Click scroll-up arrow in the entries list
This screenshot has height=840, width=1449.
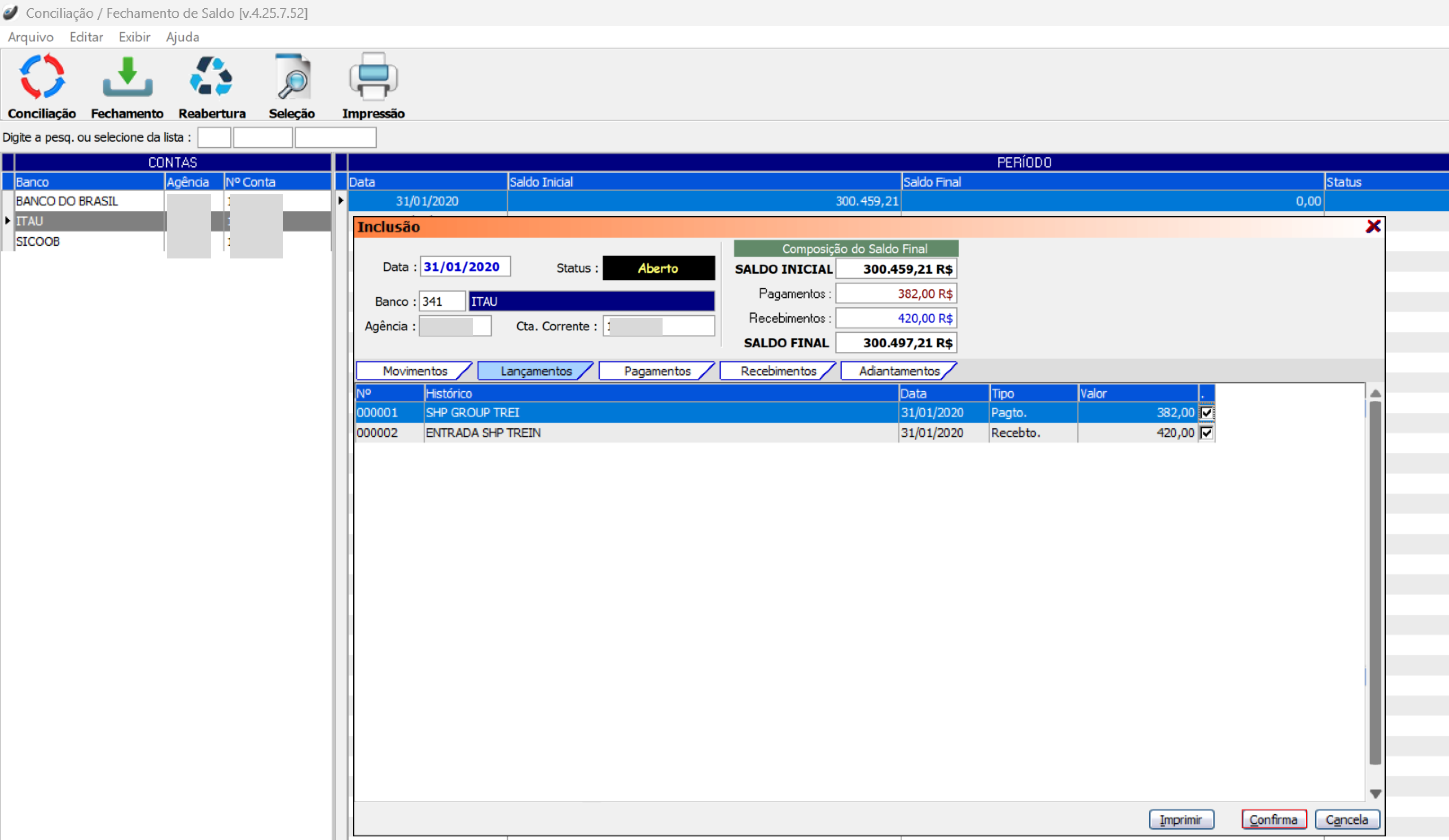pyautogui.click(x=1375, y=394)
